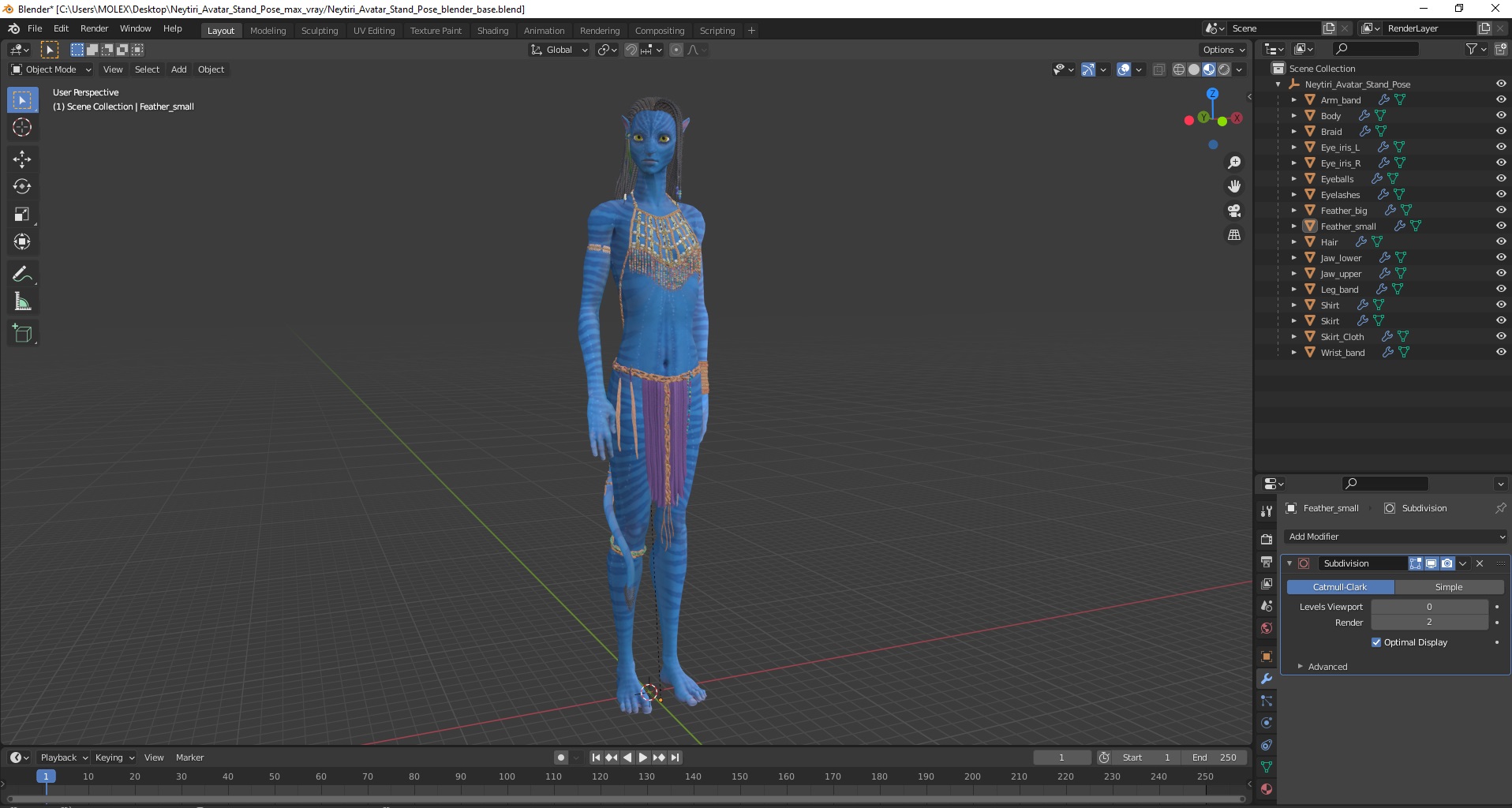
Task: Jump to the timeline end frame
Action: click(676, 757)
